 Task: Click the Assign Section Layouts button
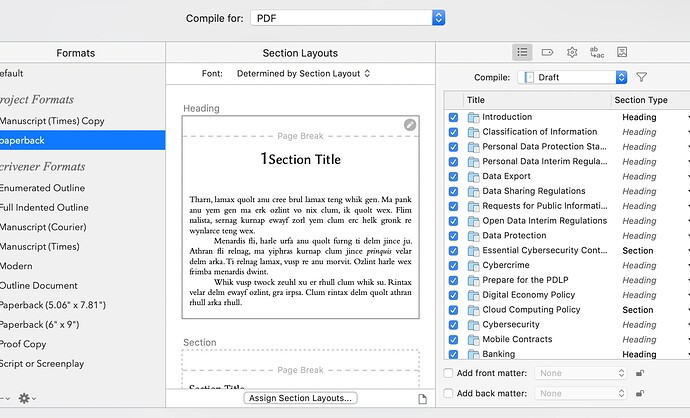300,398
